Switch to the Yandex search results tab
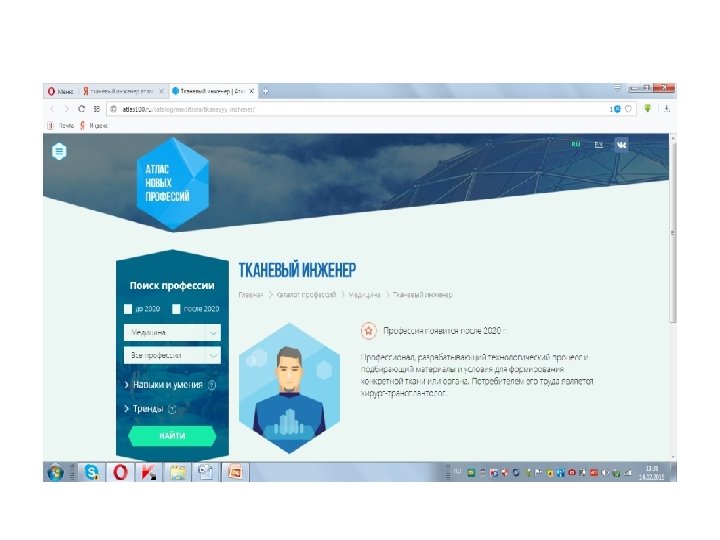The width and height of the screenshot is (720, 540). pyautogui.click(x=123, y=91)
